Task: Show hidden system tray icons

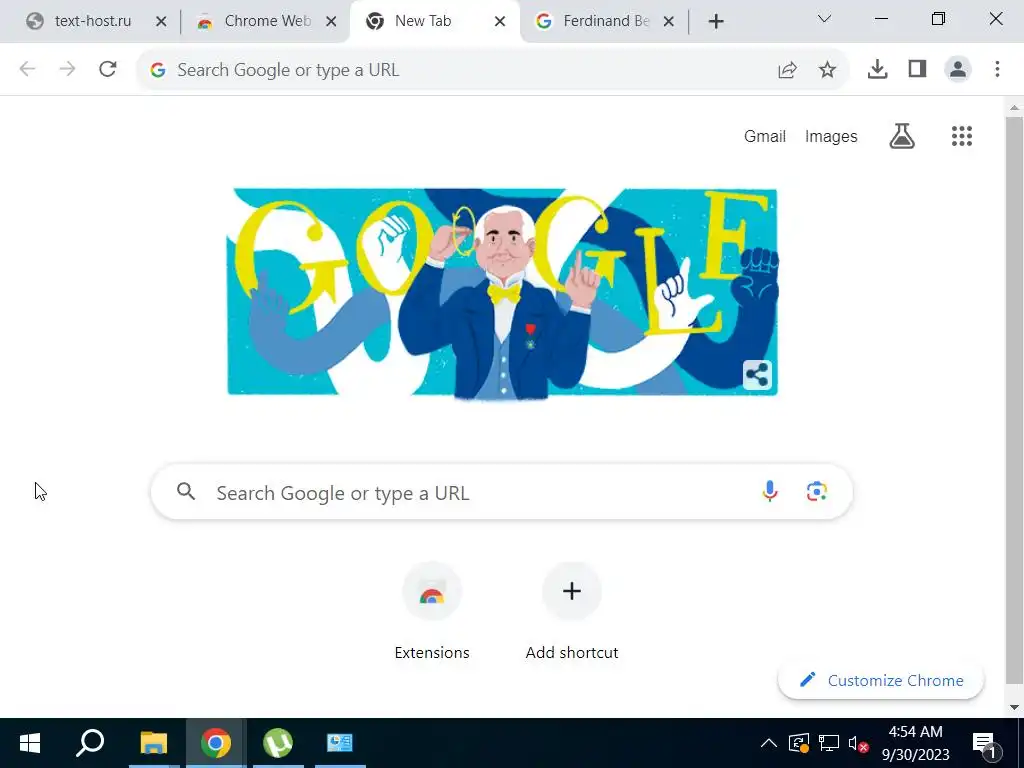Action: click(769, 743)
